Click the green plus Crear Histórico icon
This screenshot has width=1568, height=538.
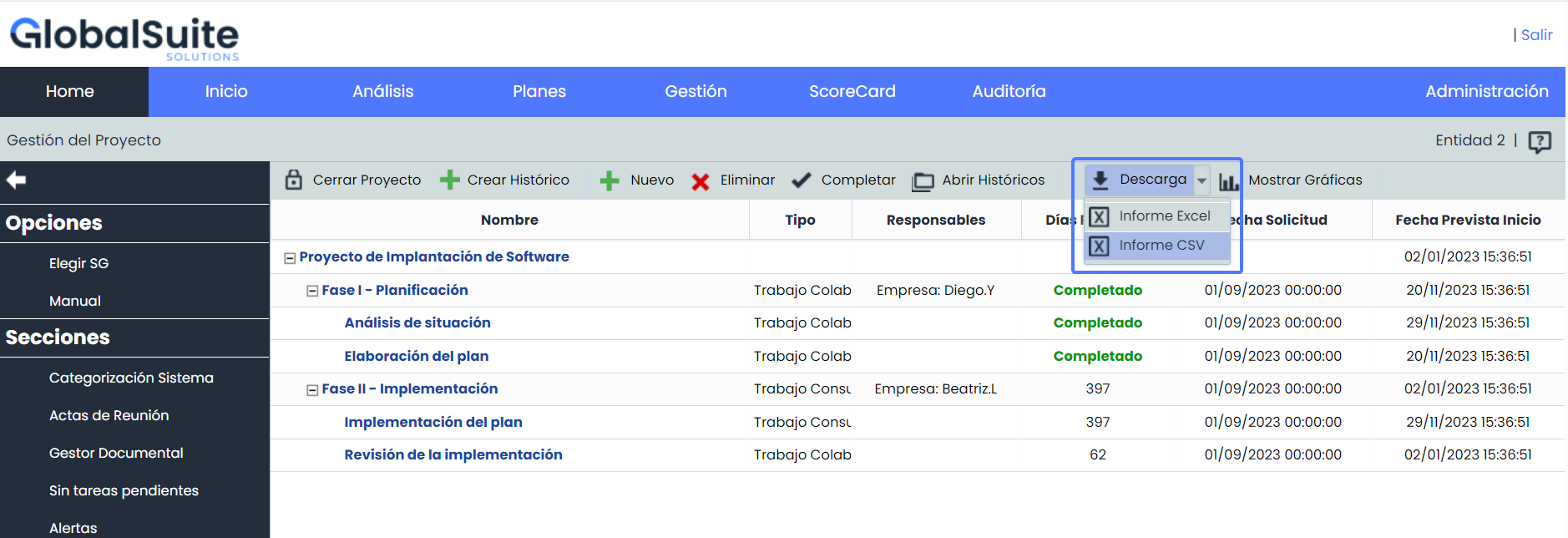point(450,180)
